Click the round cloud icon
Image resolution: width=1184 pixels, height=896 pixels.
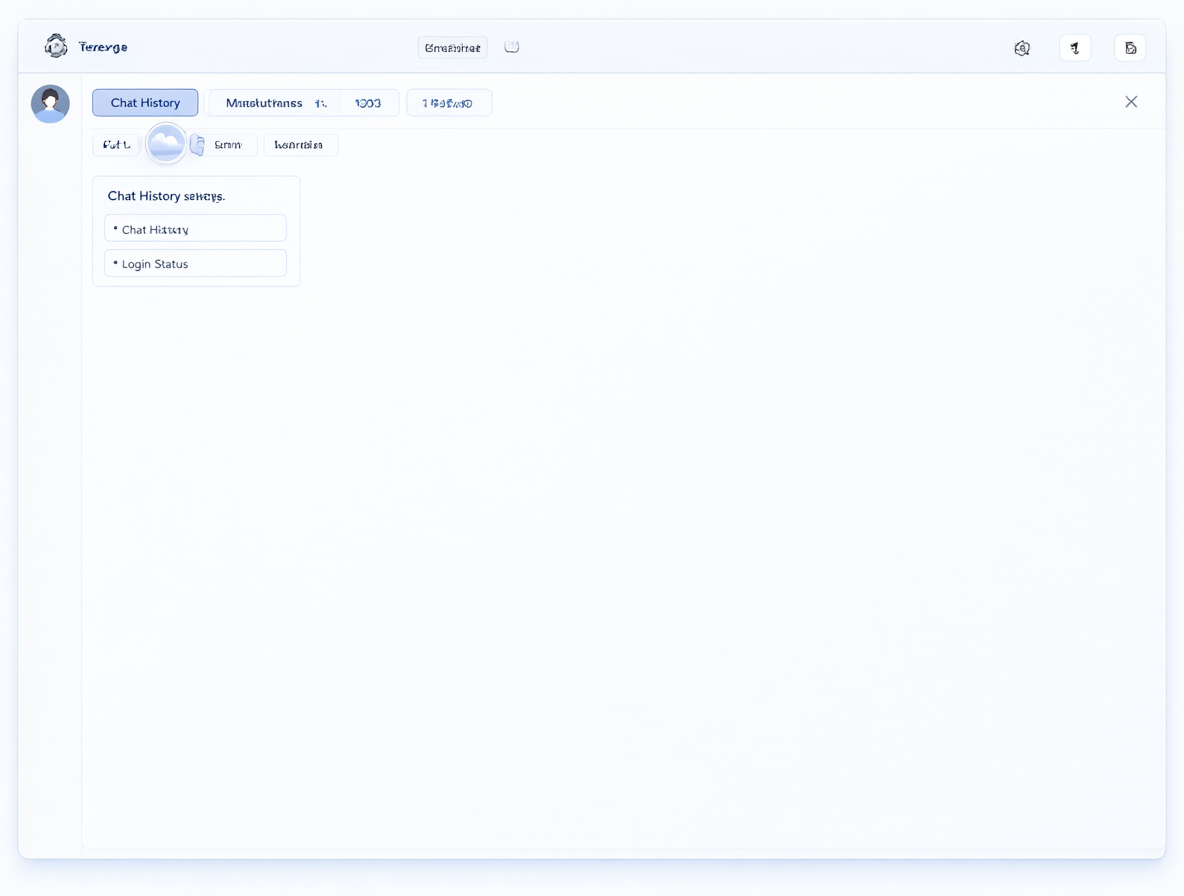point(165,143)
